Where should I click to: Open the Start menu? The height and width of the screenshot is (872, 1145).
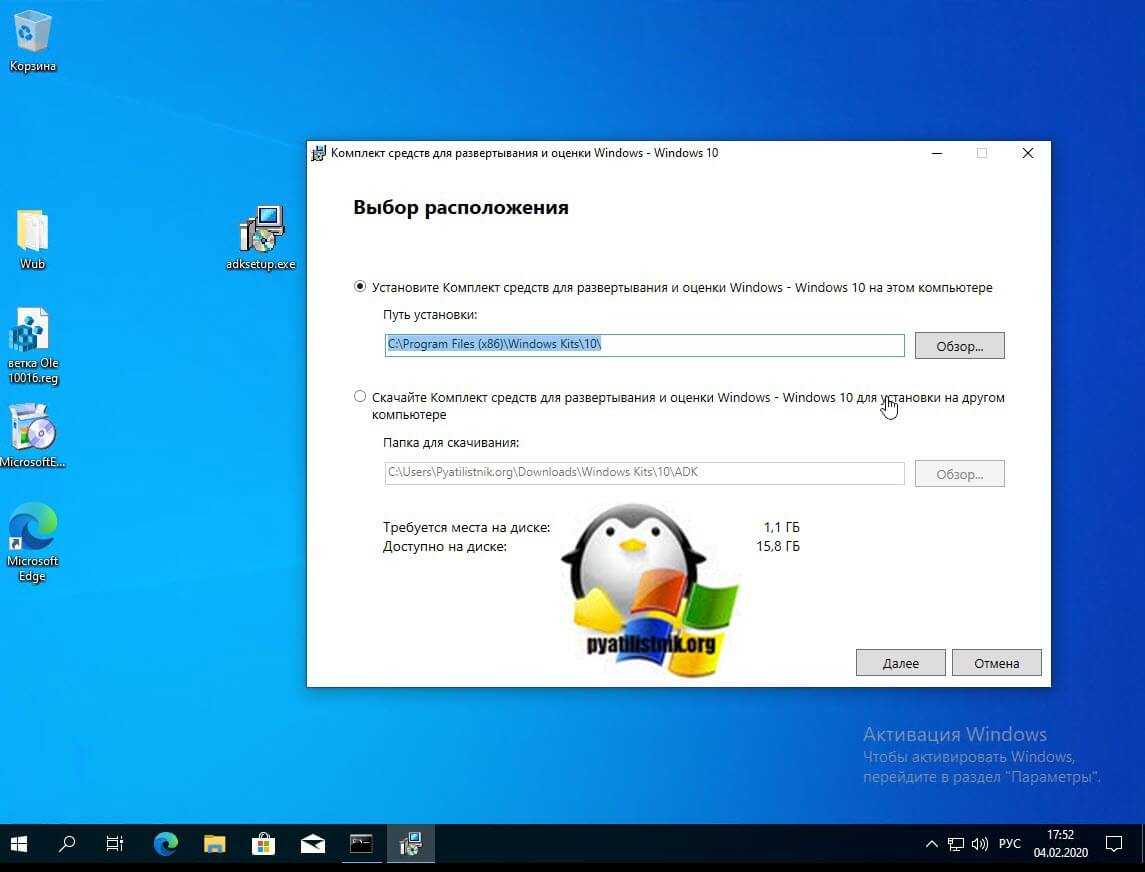tap(19, 845)
